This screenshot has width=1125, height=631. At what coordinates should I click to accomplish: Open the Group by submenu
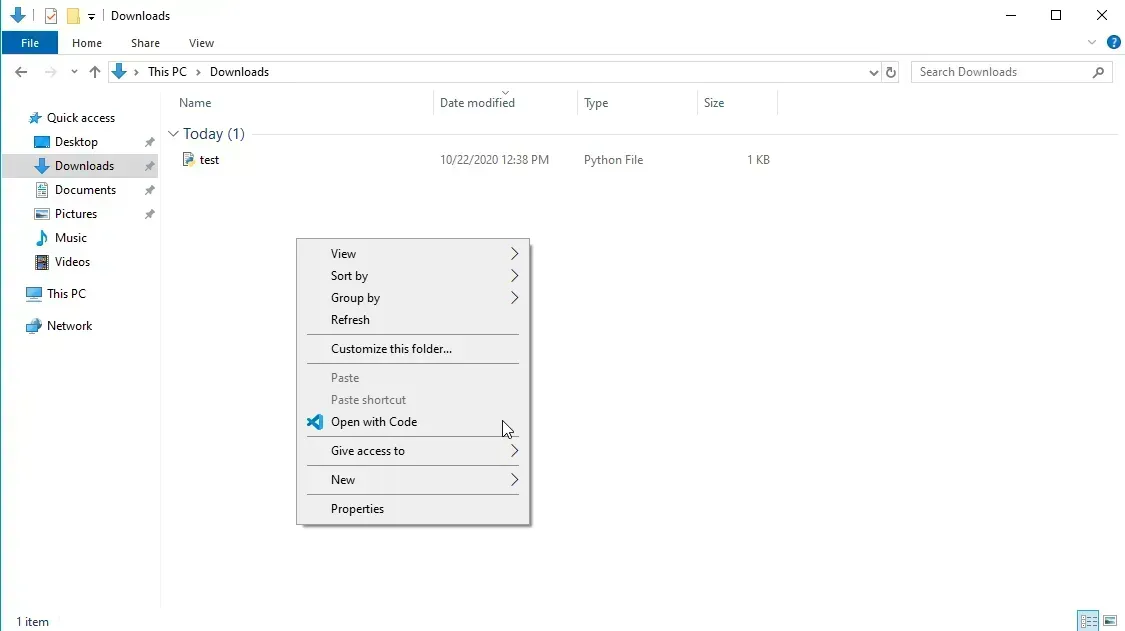pos(413,298)
